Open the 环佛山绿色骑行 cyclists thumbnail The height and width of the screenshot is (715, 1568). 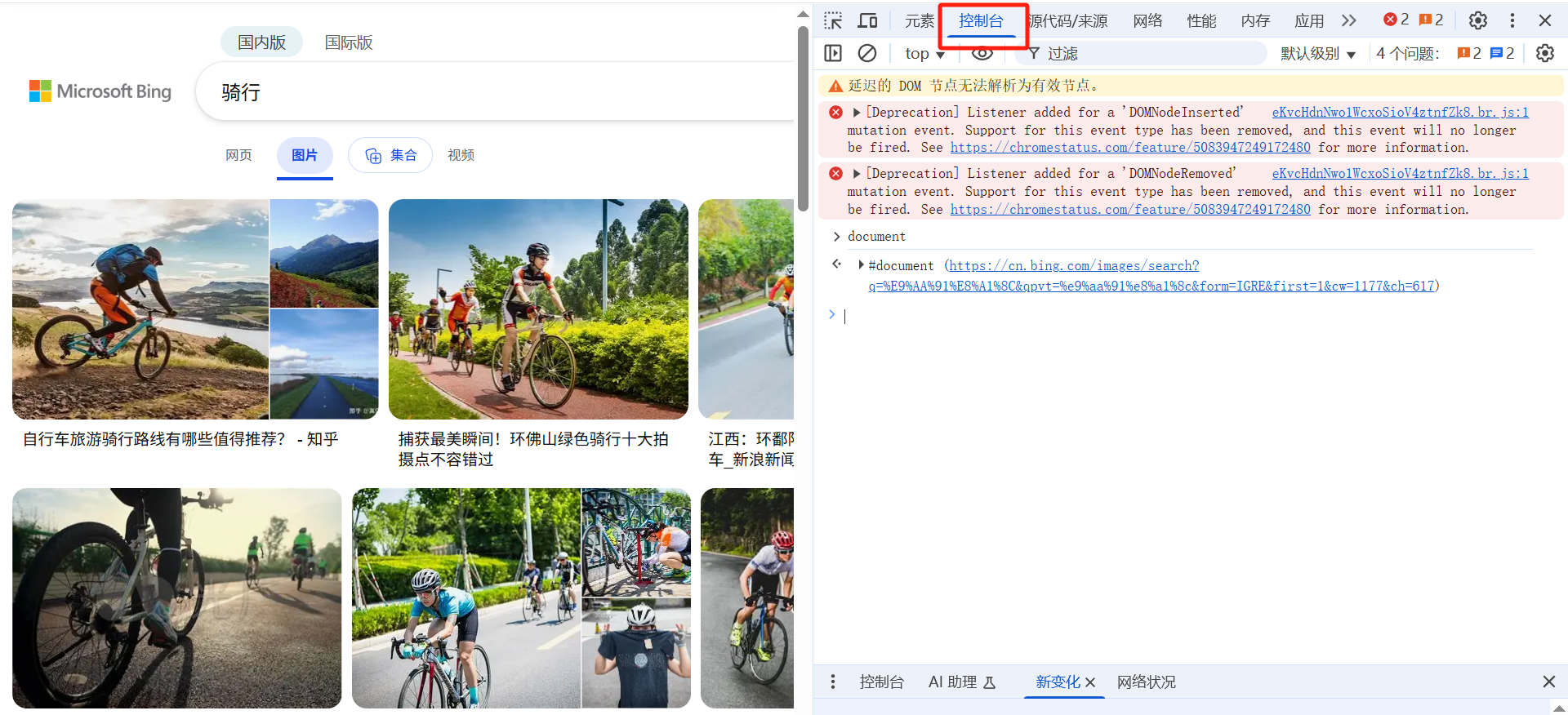(x=538, y=309)
